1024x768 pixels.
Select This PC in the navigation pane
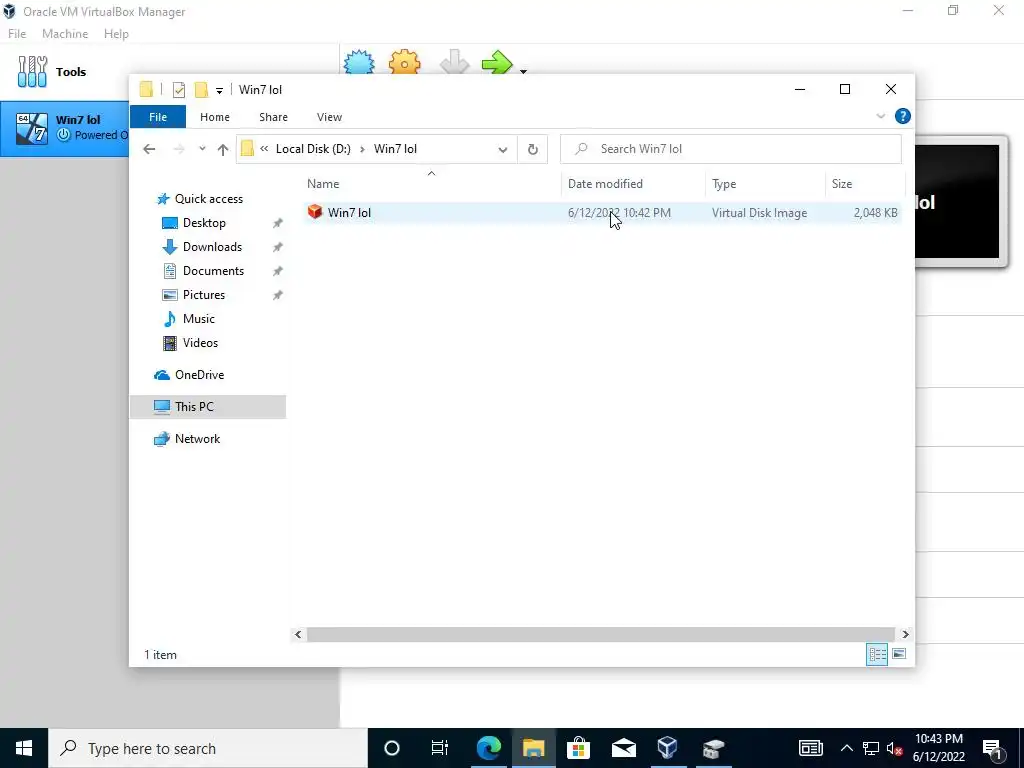click(x=208, y=407)
